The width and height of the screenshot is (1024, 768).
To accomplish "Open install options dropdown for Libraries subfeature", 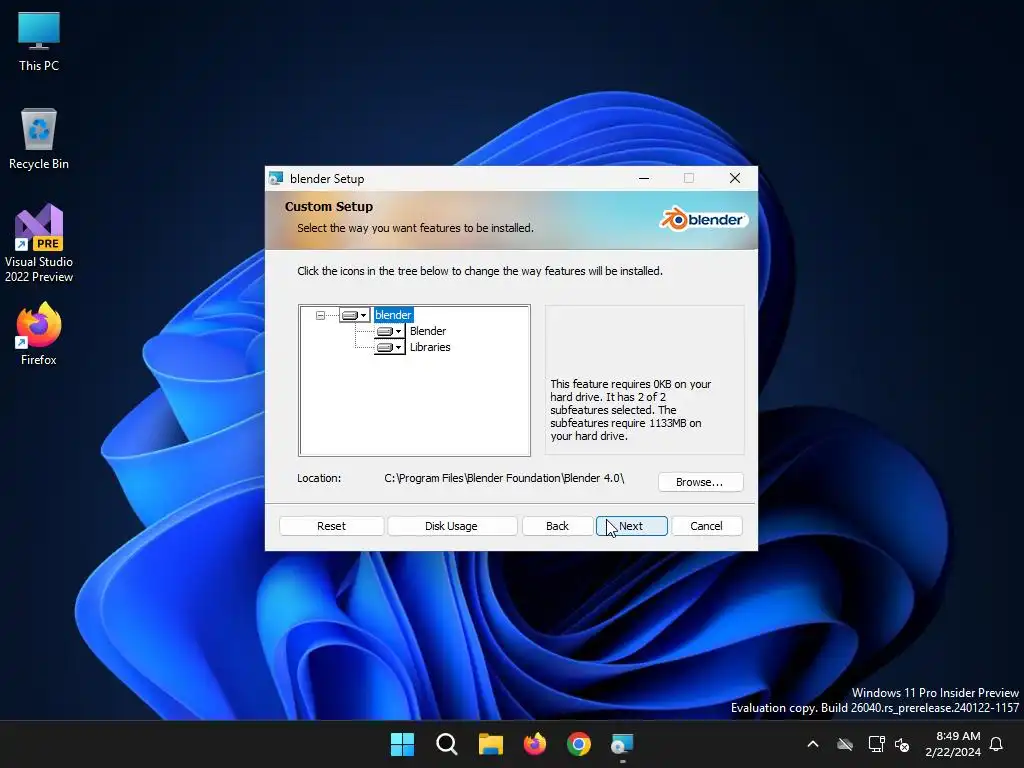I will 390,347.
